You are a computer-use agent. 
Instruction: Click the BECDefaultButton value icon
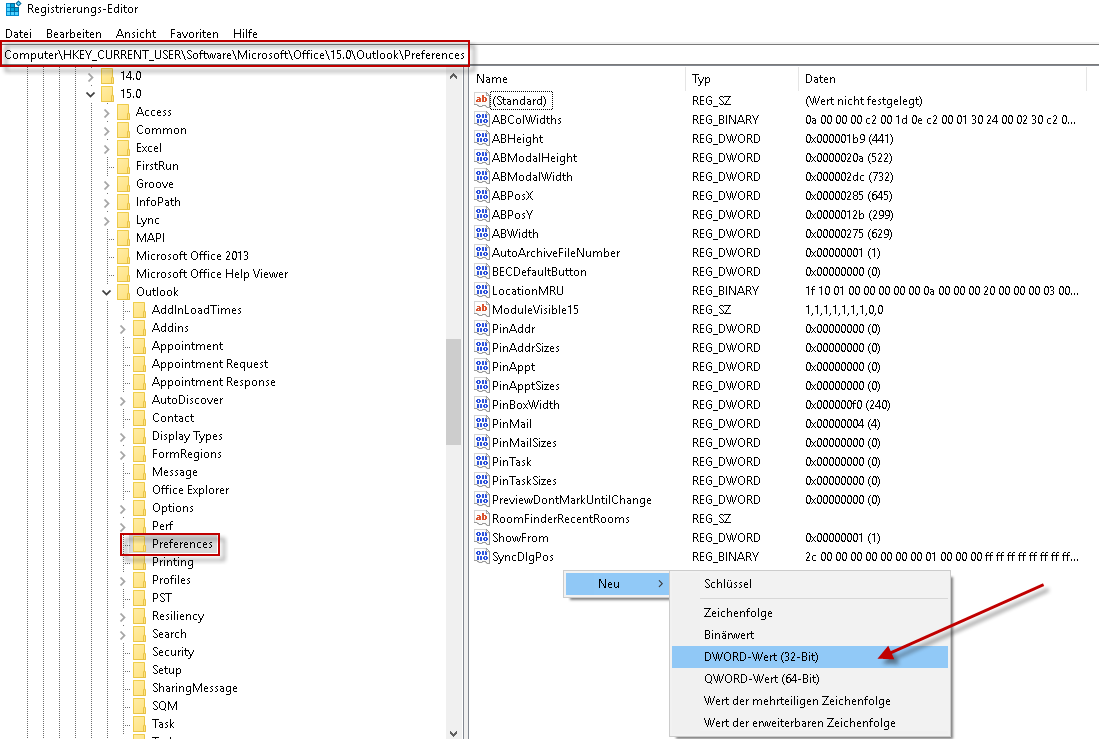(x=482, y=271)
